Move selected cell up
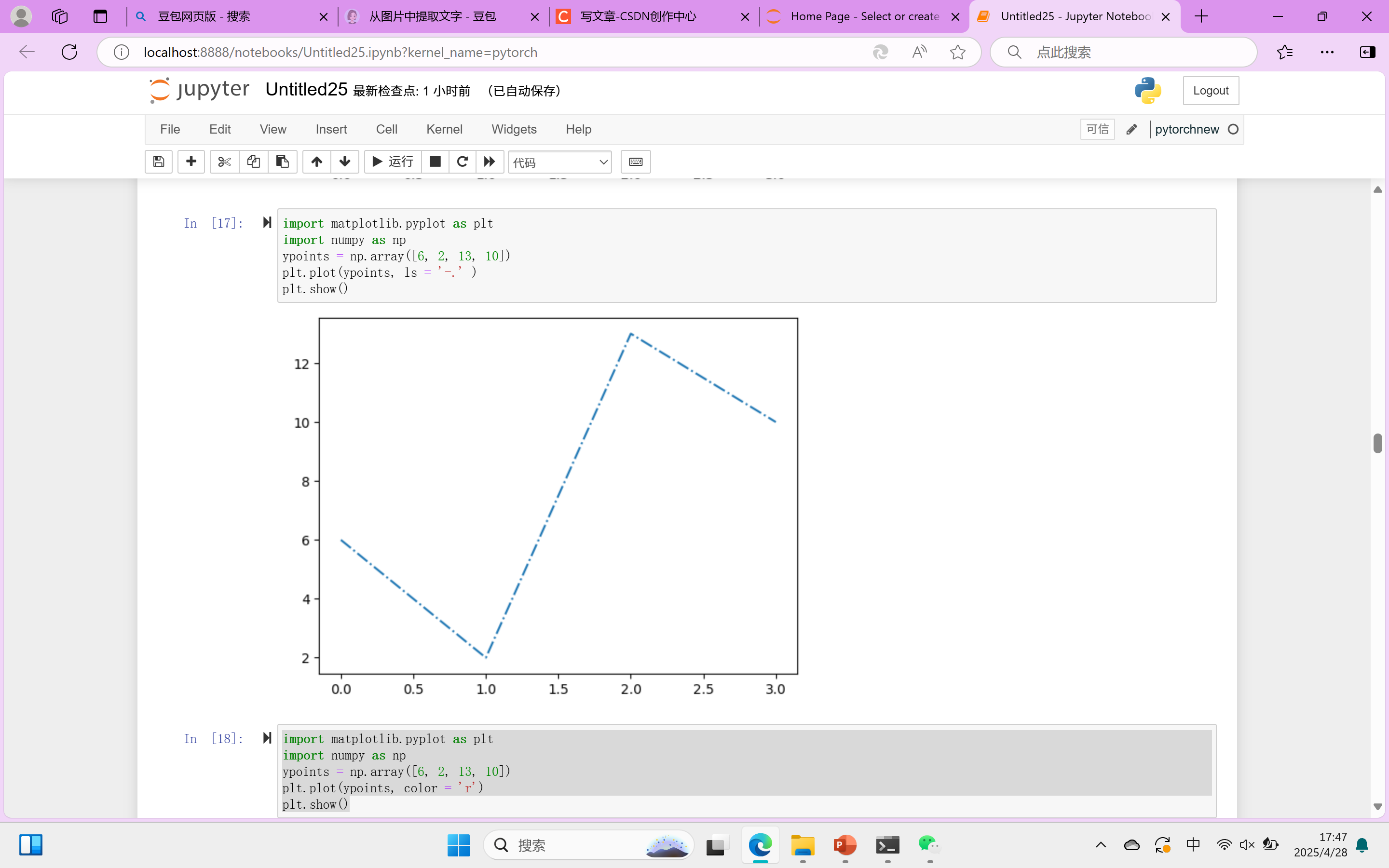The height and width of the screenshot is (868, 1389). click(316, 162)
